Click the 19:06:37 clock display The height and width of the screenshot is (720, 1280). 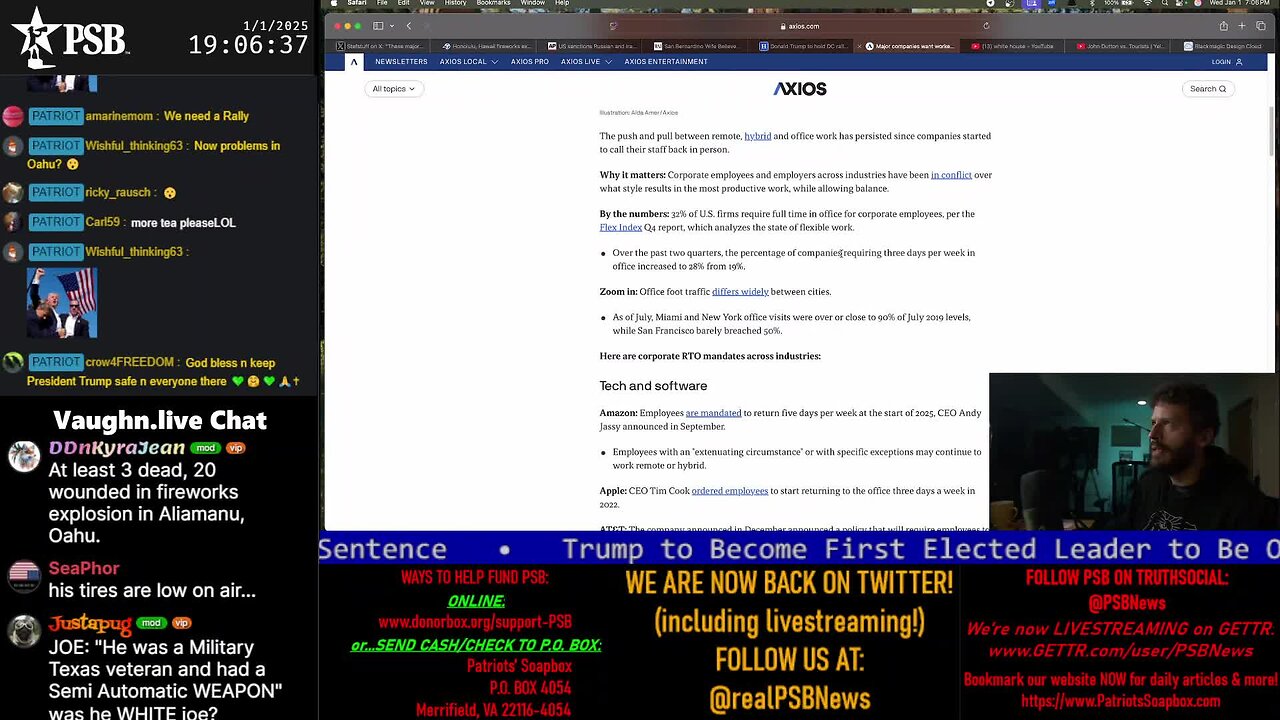pyautogui.click(x=248, y=45)
